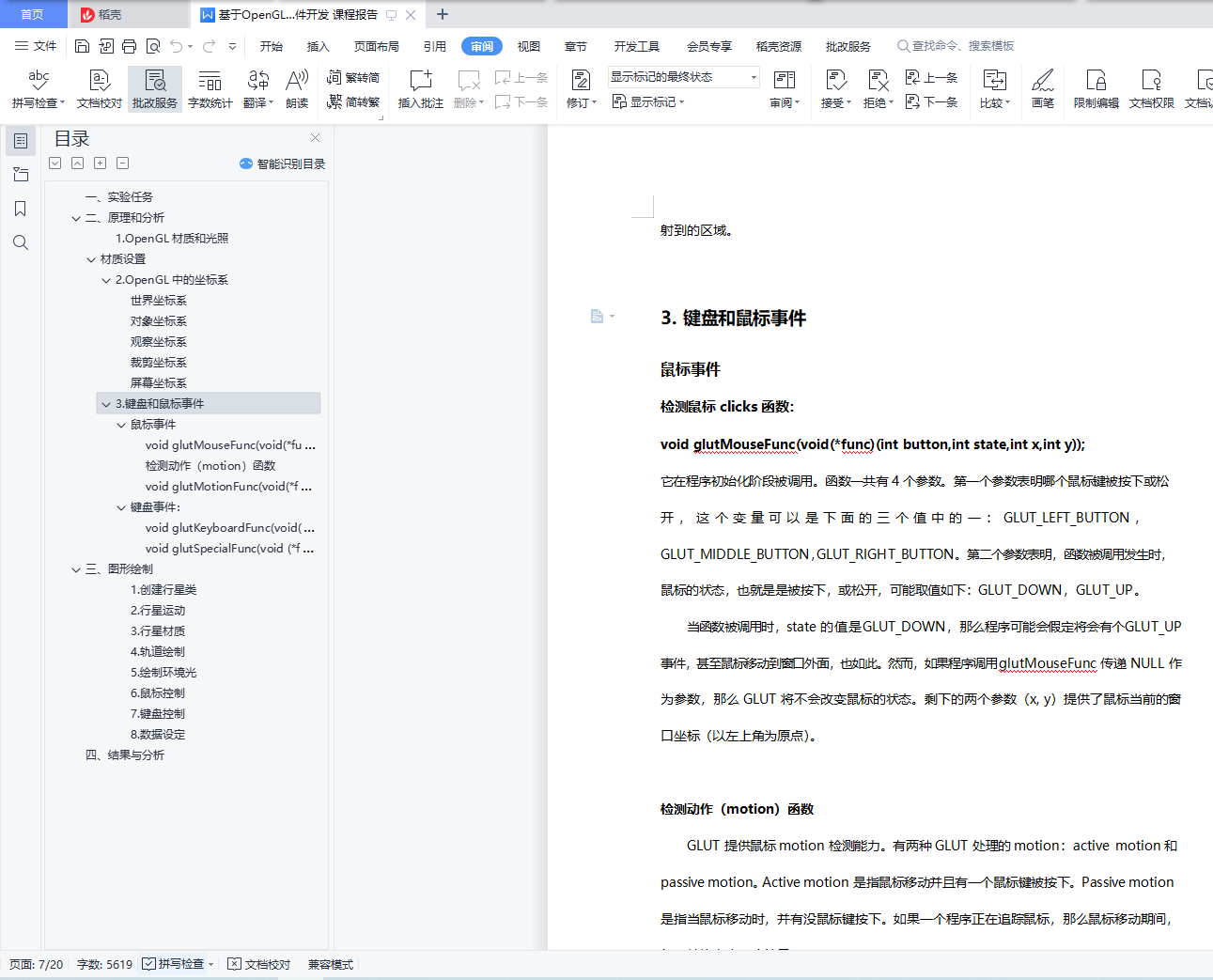This screenshot has width=1213, height=980.
Task: Collapse the 二、原理和分析 tree node
Action: pos(76,218)
